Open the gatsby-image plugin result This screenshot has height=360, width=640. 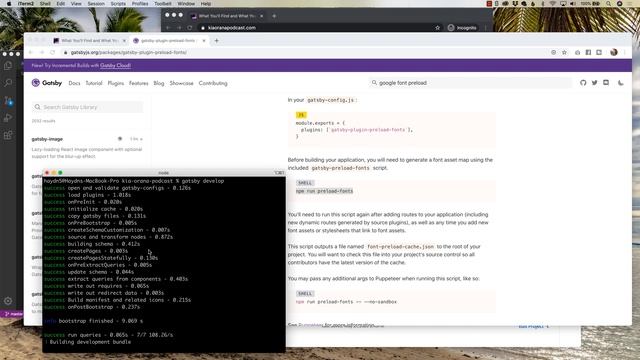tap(47, 139)
